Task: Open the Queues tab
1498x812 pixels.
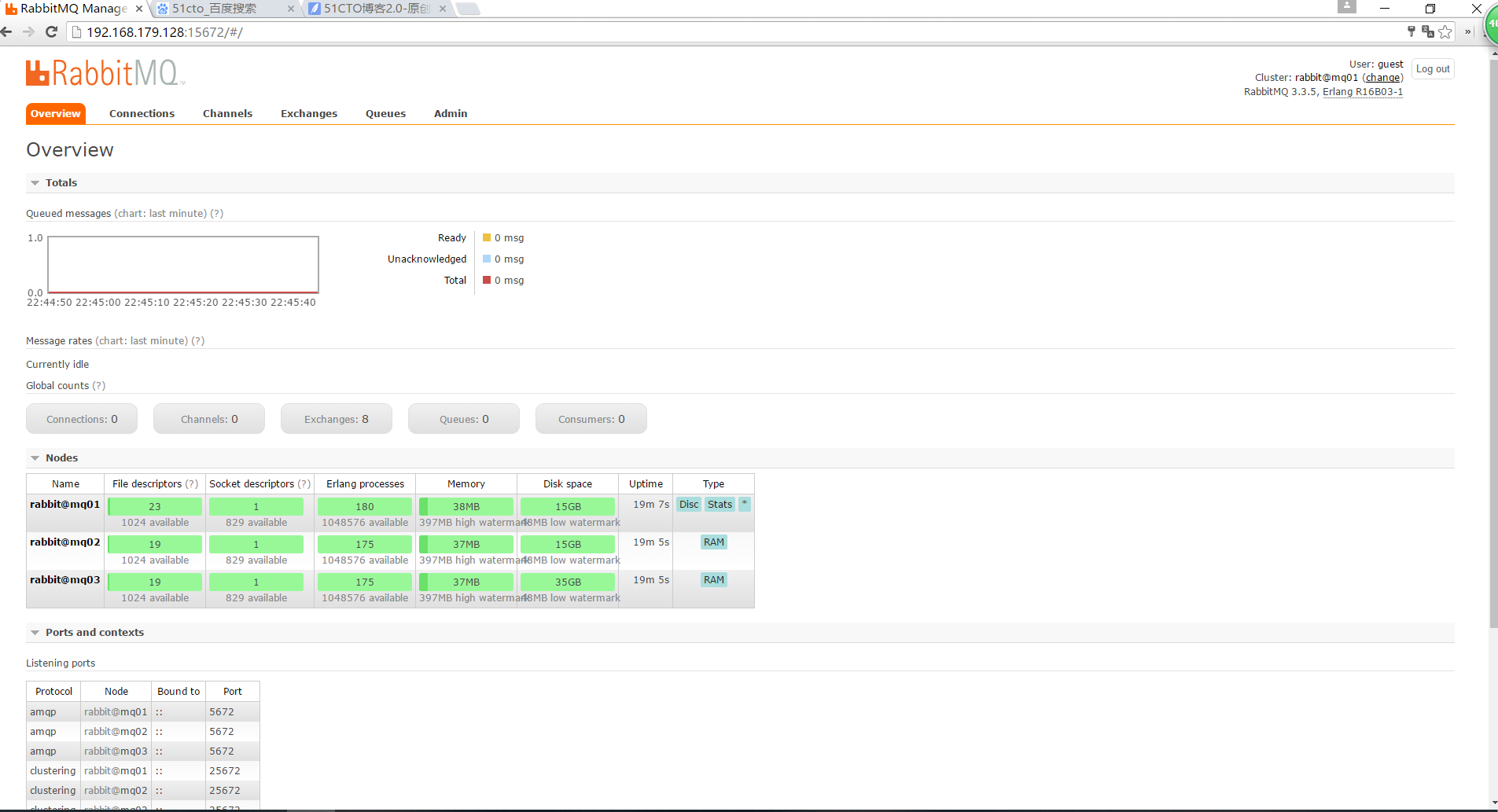Action: click(x=385, y=113)
